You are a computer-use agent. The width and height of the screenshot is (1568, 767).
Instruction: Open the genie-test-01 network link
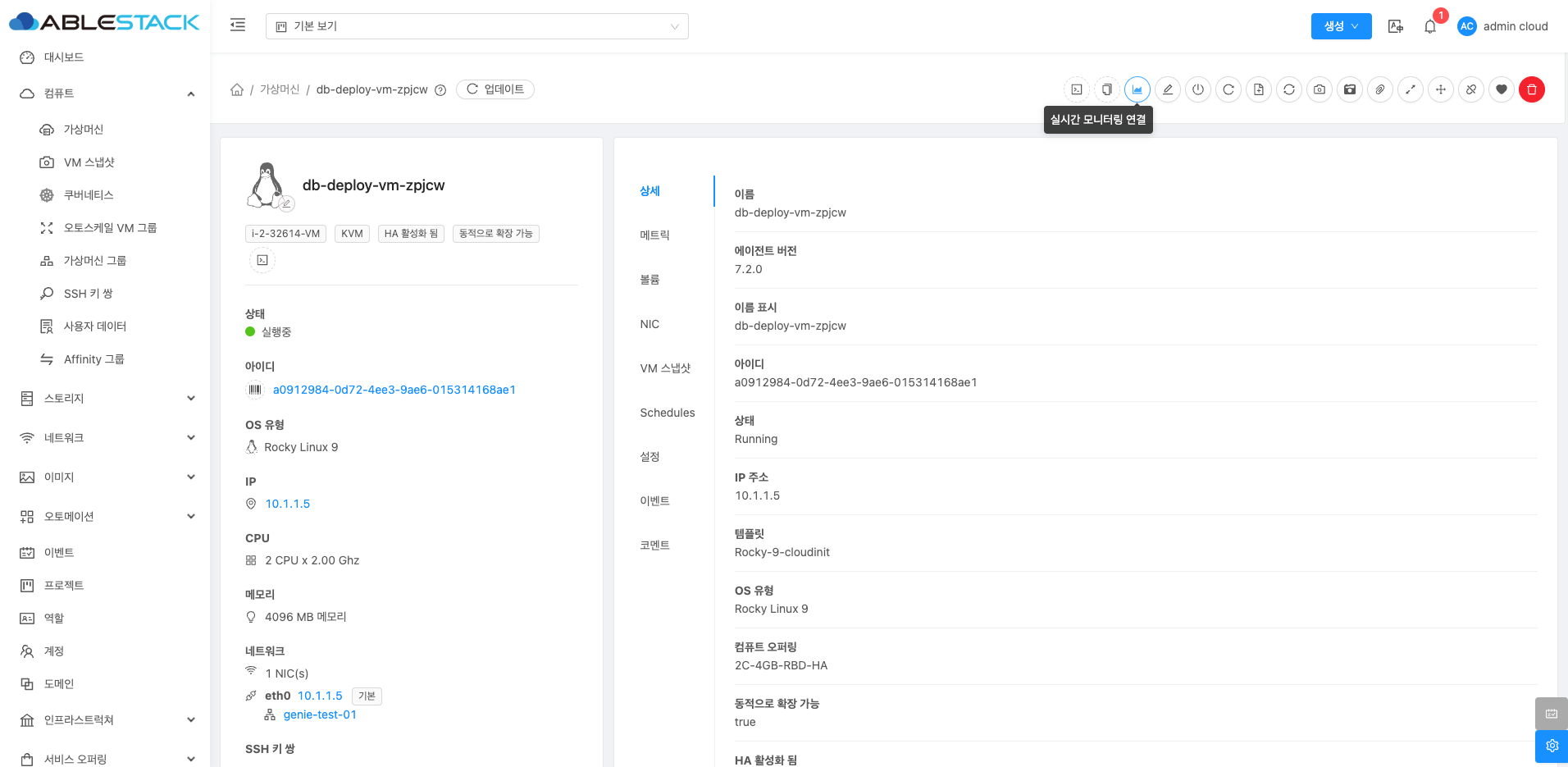[320, 714]
